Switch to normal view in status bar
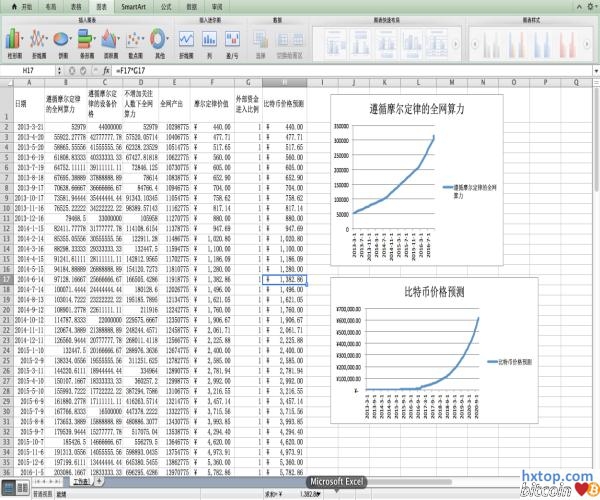The height and width of the screenshot is (500, 600). tap(8, 482)
